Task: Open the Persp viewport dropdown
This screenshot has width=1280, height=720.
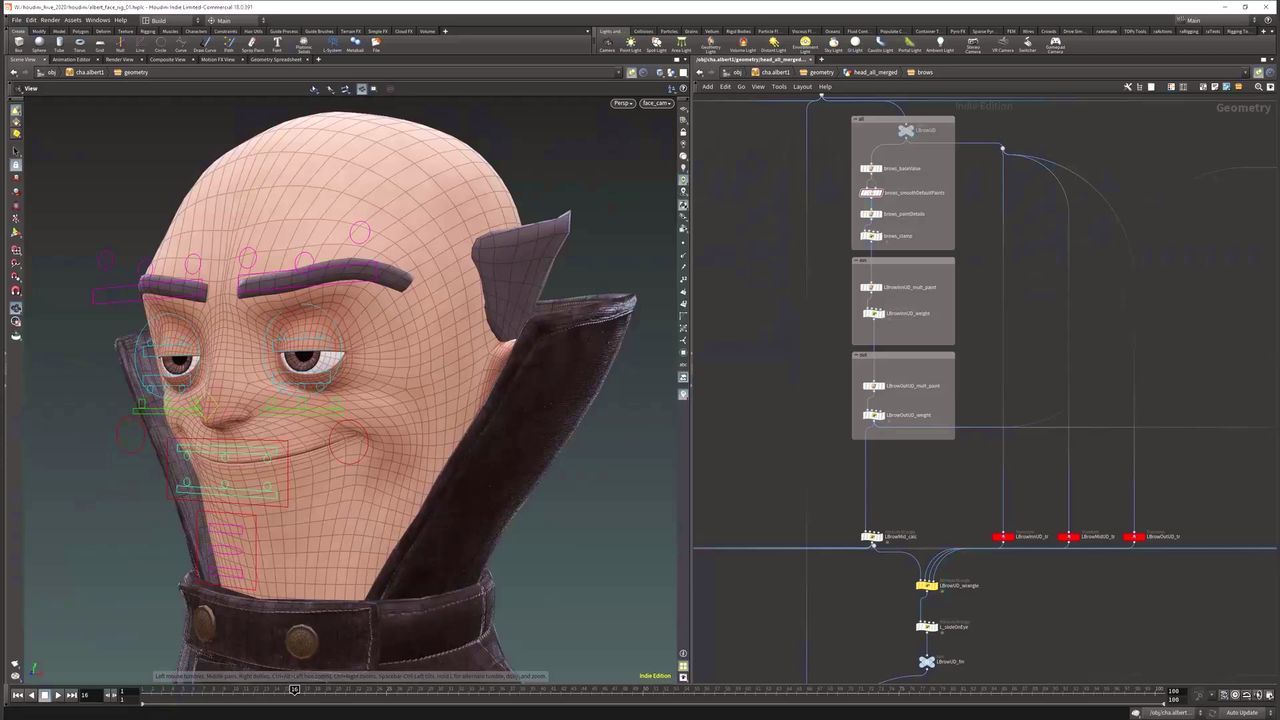Action: (623, 103)
